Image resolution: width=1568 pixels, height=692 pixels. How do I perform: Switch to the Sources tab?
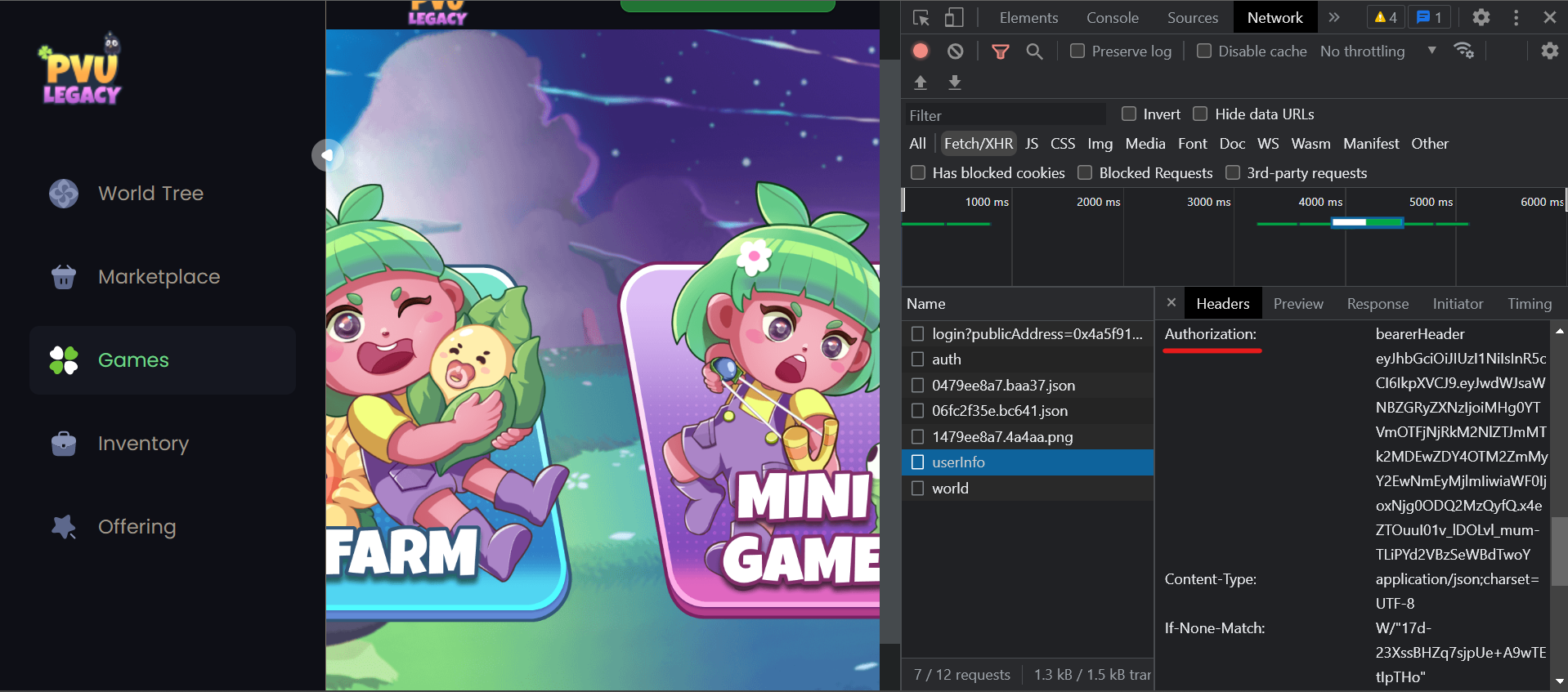(x=1192, y=17)
